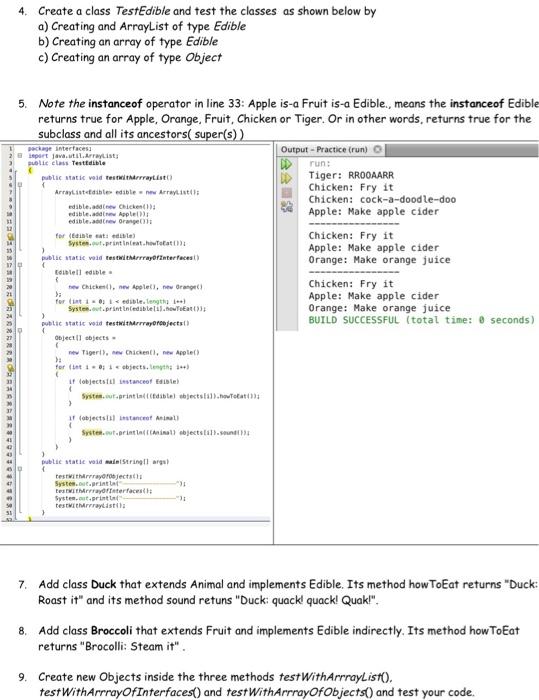539x700 pixels.
Task: Click the red Stop square in Output sidebar
Action: 286,193
